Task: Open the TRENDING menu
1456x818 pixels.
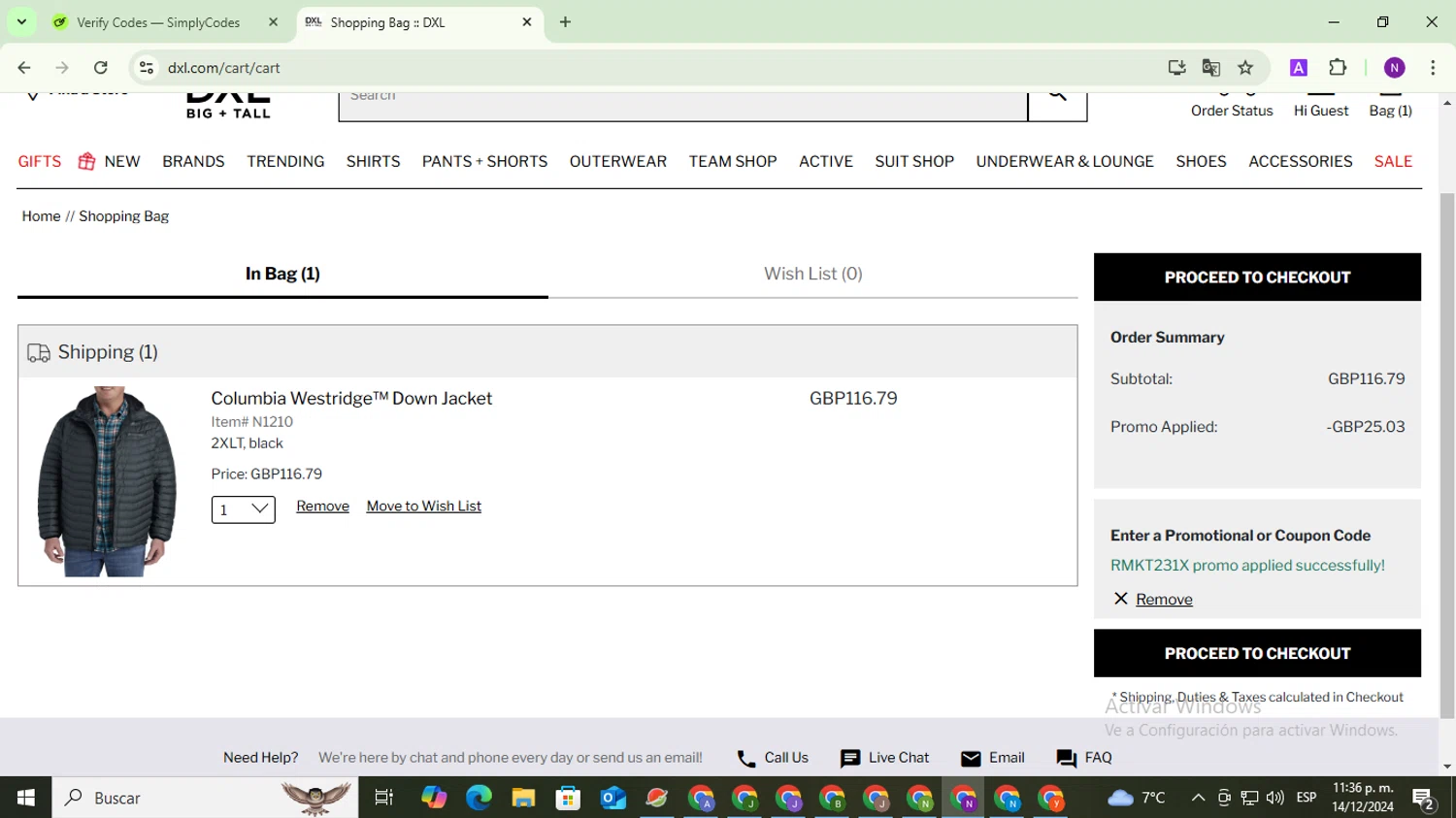Action: (285, 161)
